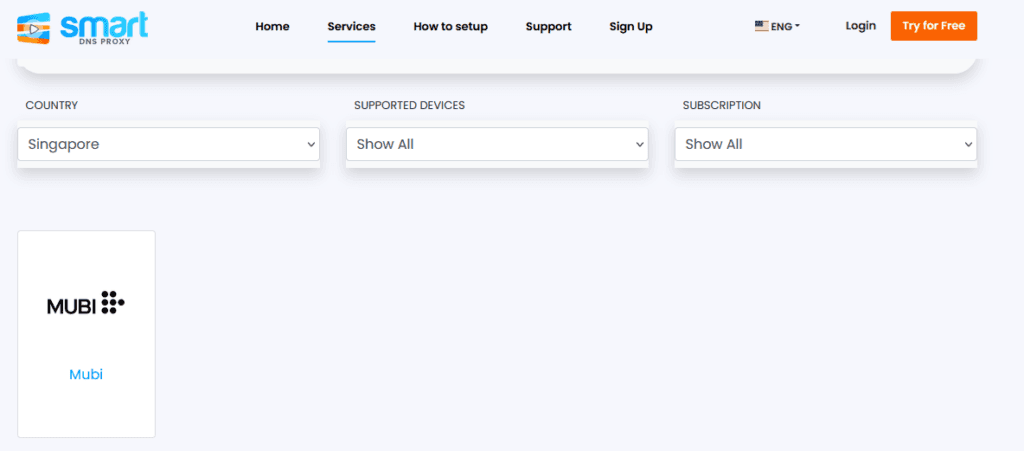This screenshot has height=451, width=1024.
Task: Go to the Services page
Action: pyautogui.click(x=351, y=27)
